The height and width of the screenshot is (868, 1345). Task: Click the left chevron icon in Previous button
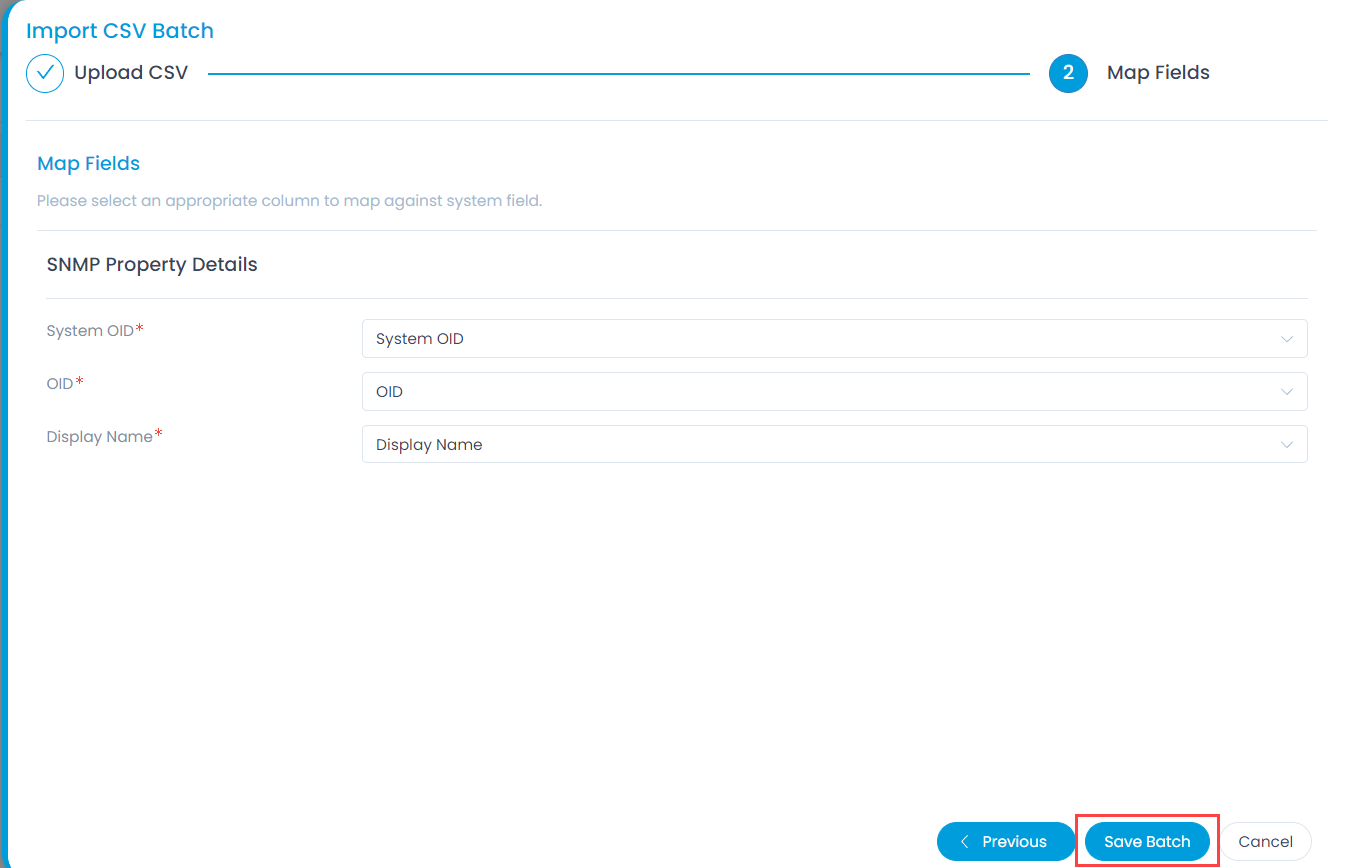point(965,842)
